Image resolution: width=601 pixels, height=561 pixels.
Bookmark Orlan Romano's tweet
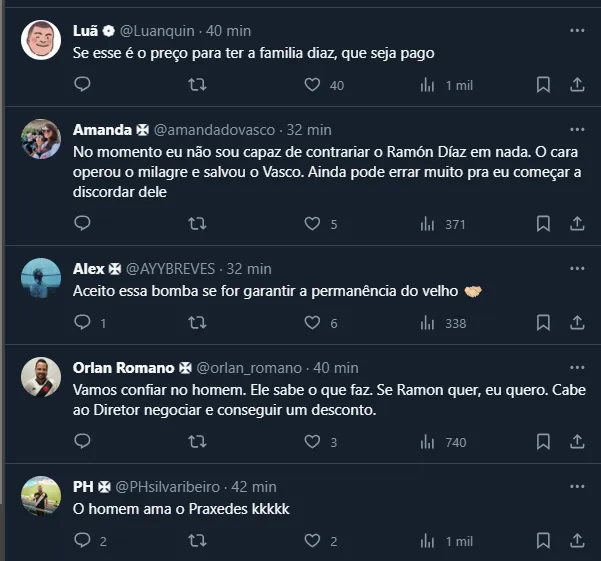(543, 441)
